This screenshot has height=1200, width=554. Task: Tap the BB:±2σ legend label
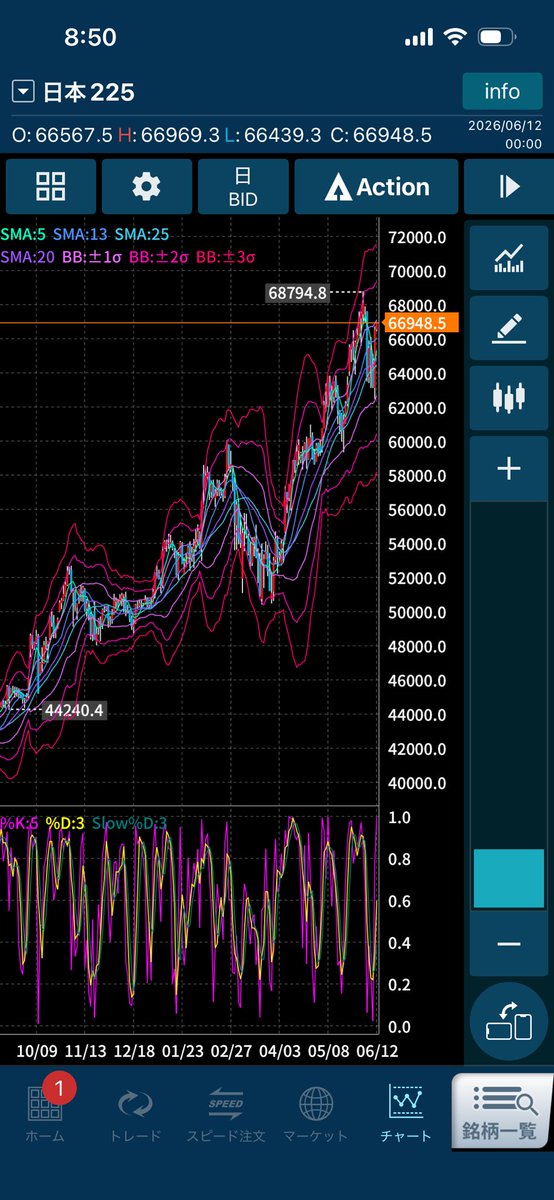point(161,257)
